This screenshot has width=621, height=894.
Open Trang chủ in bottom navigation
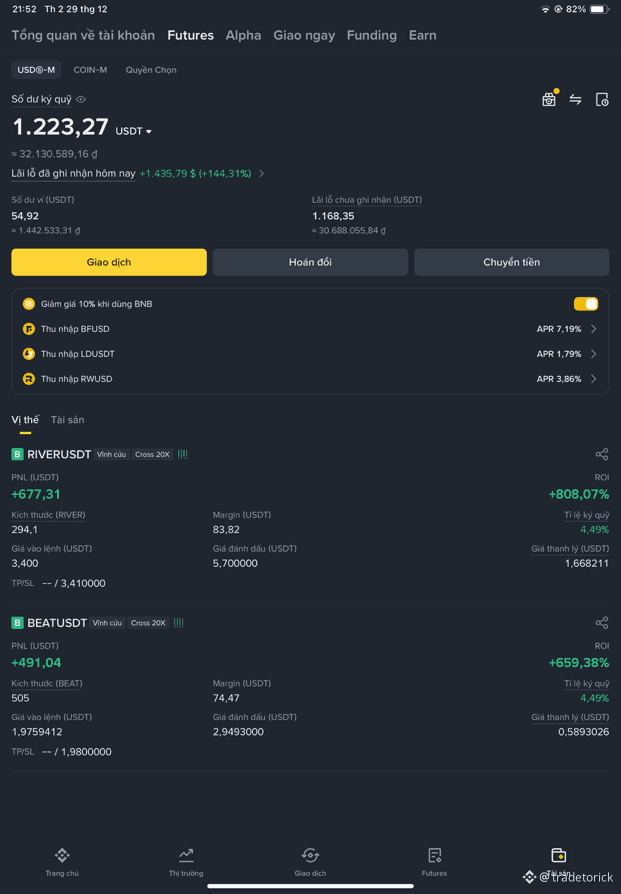tap(62, 862)
